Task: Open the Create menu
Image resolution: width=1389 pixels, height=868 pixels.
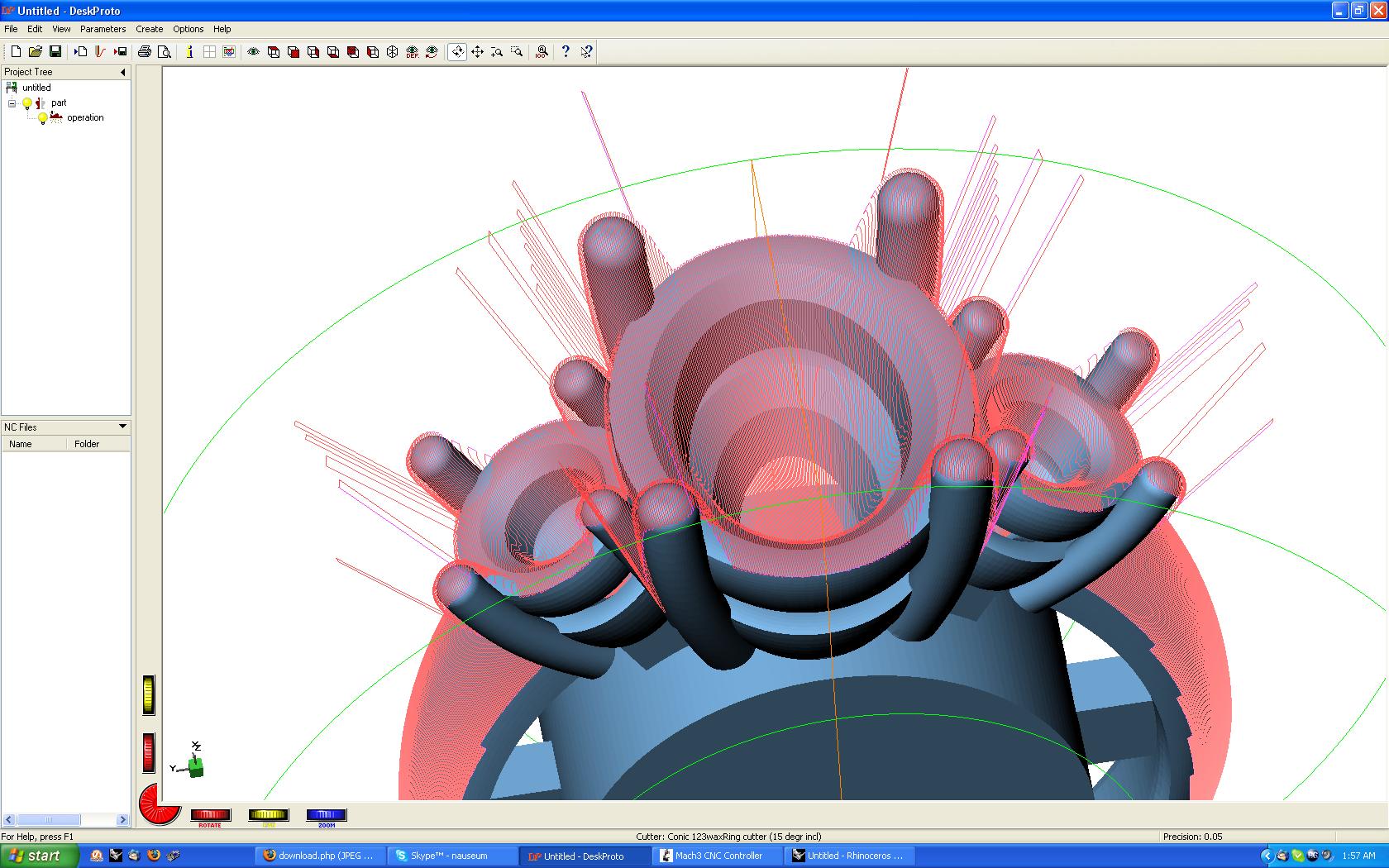Action: pos(150,29)
